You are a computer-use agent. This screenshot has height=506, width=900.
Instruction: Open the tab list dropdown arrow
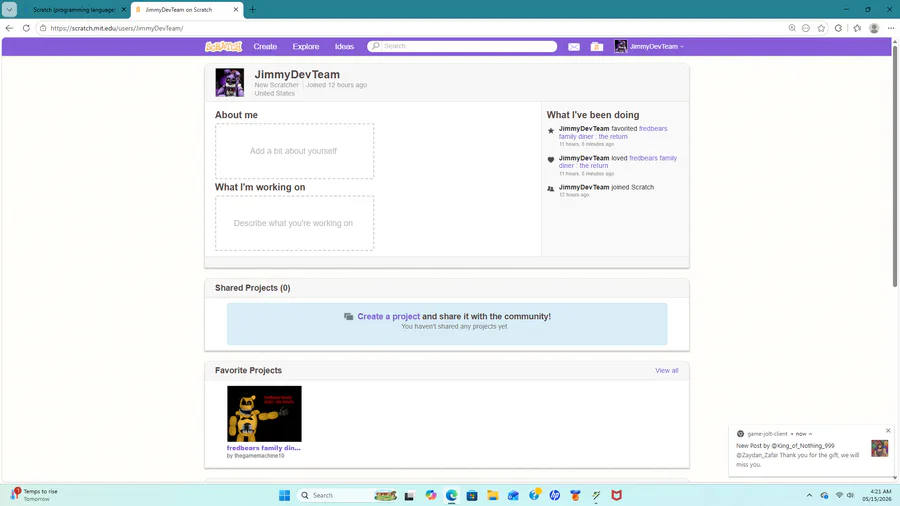[9, 9]
